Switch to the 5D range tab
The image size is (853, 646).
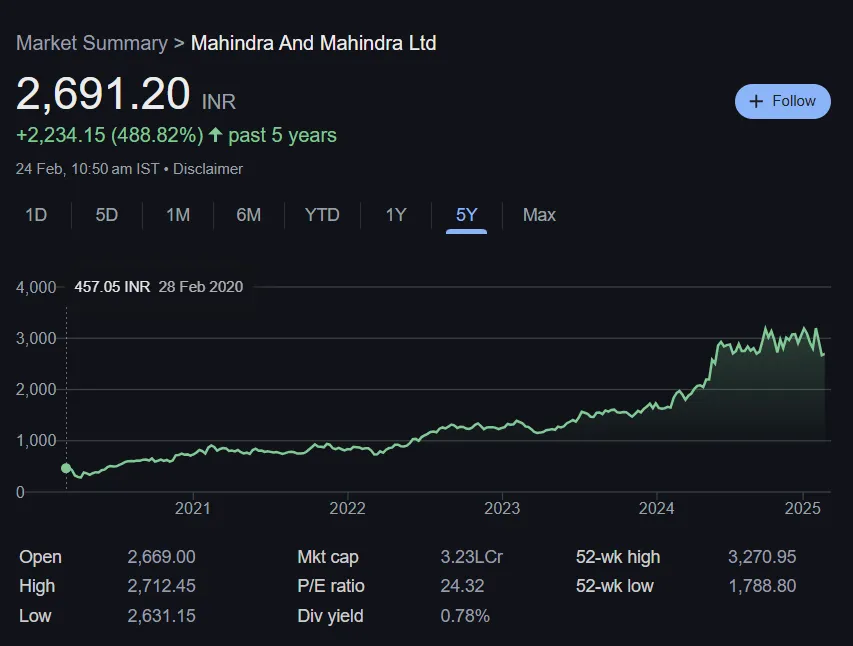(107, 215)
